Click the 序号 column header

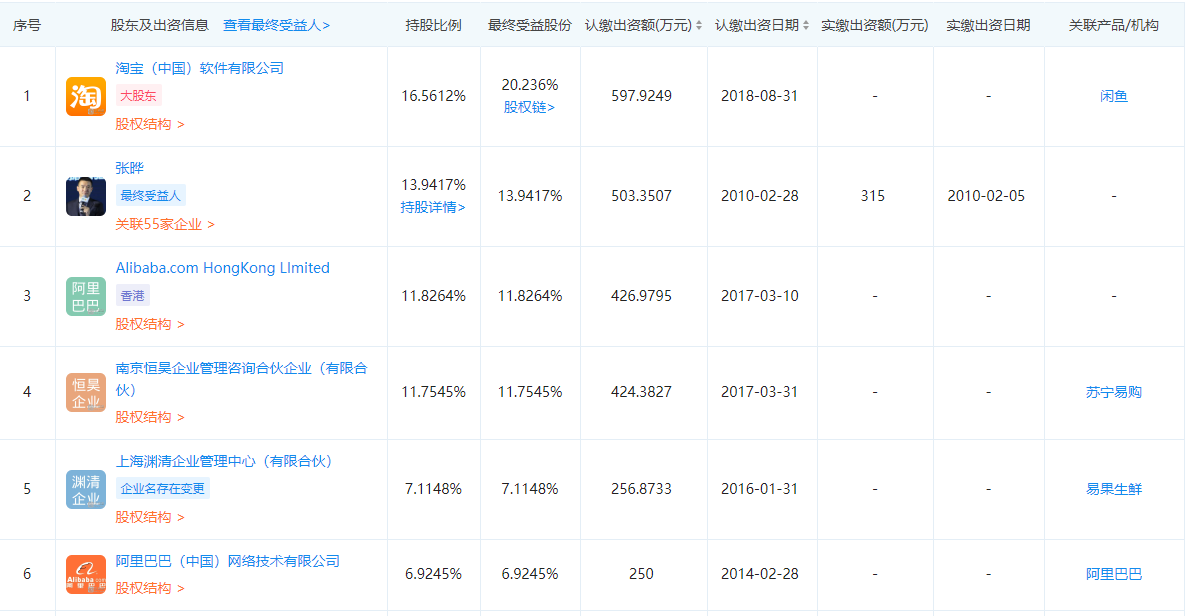point(26,25)
